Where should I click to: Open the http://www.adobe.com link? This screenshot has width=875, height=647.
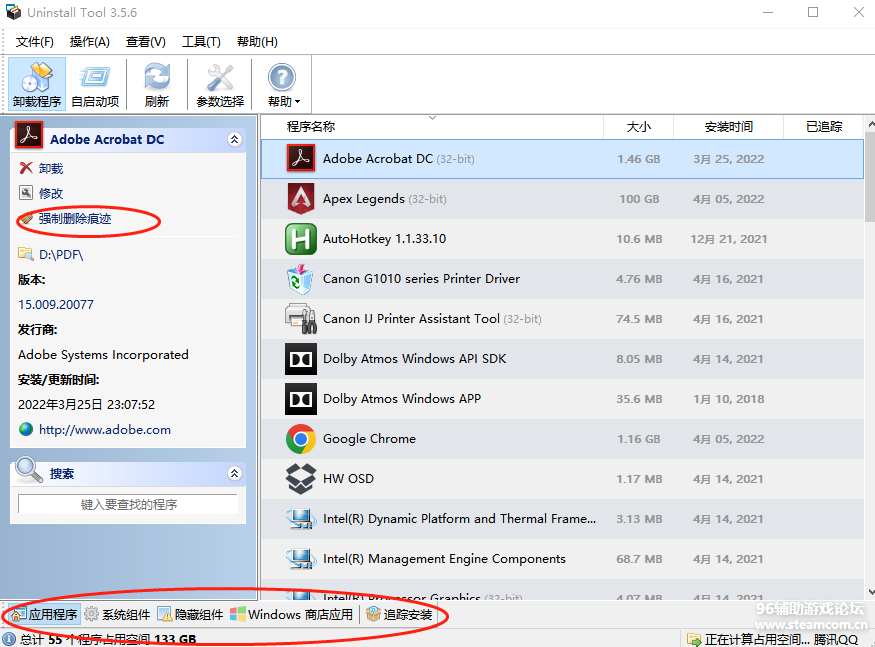[x=105, y=430]
